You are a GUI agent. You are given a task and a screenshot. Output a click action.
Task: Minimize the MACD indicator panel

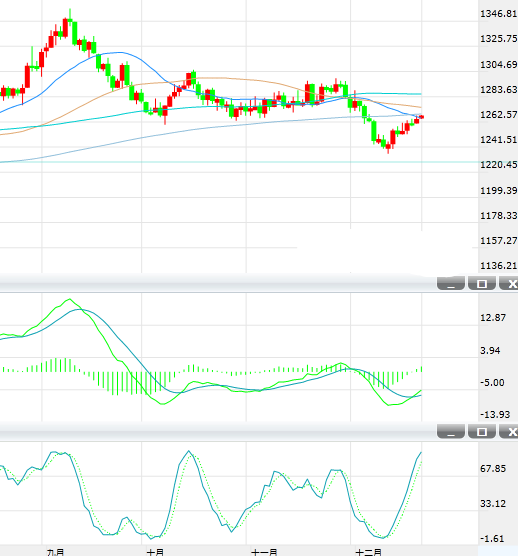(451, 283)
